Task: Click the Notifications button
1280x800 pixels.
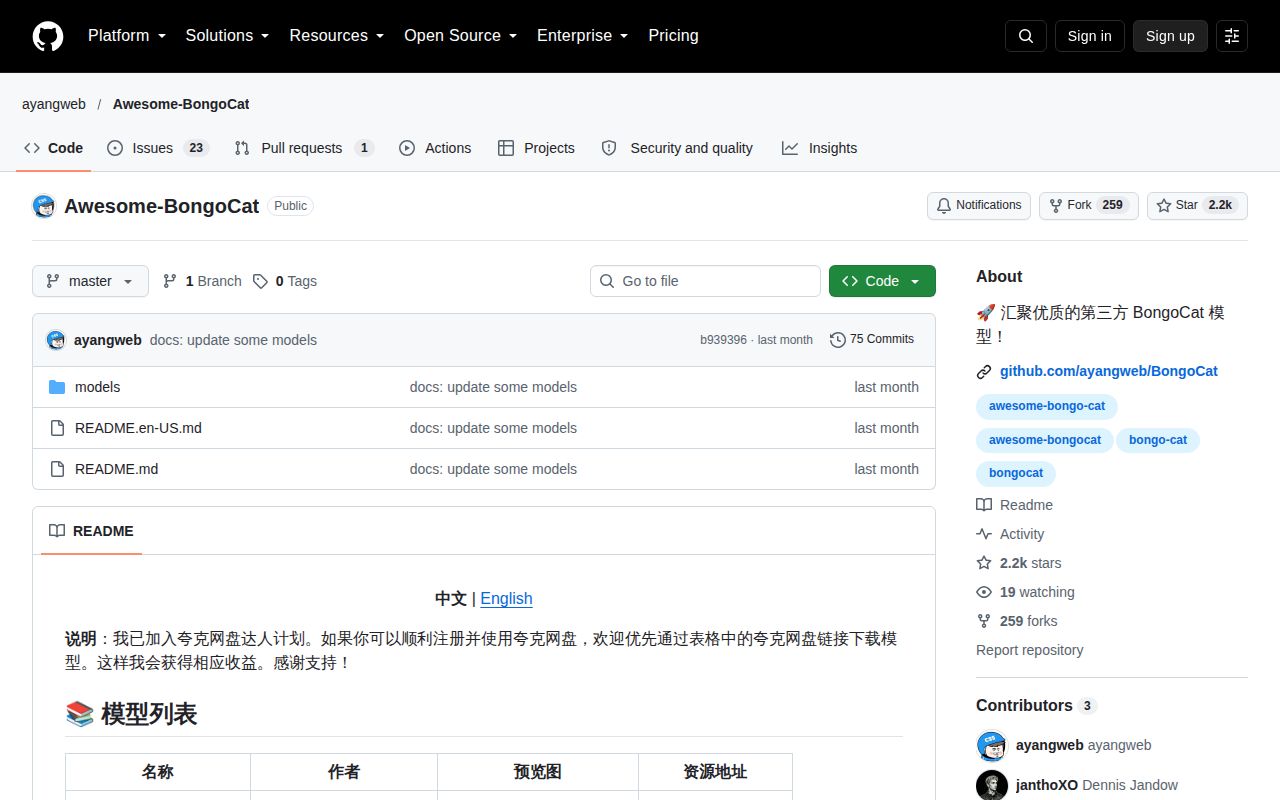Action: pos(979,206)
